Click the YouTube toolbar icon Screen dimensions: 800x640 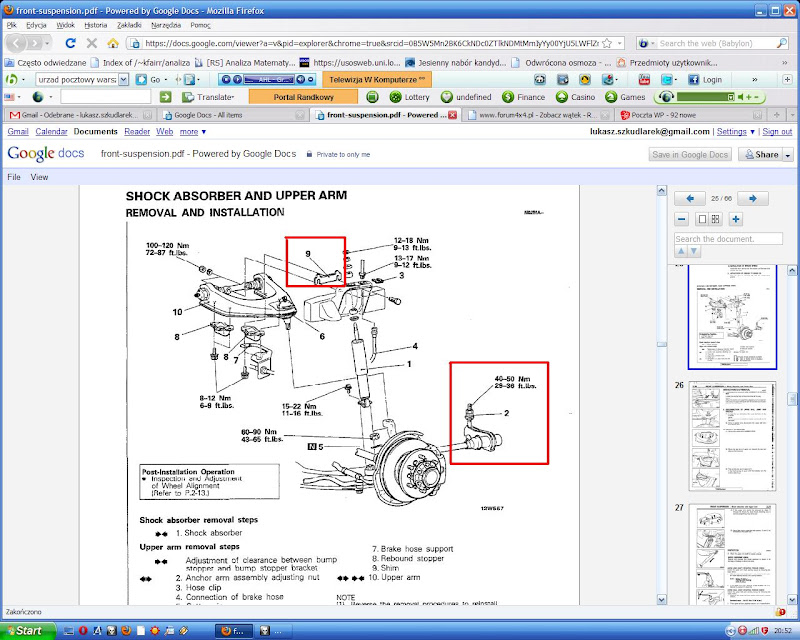point(644,80)
